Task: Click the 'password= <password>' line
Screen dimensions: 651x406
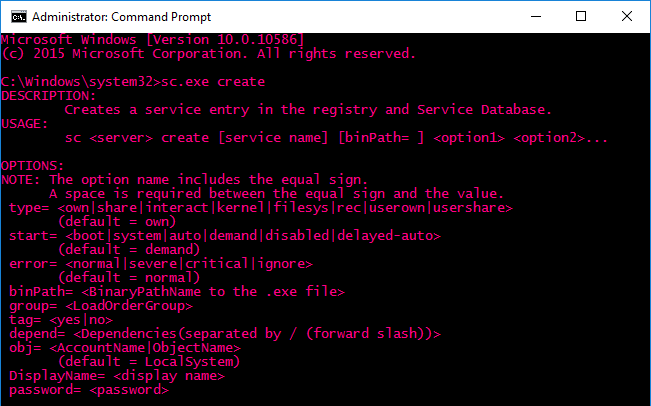Action: click(x=89, y=390)
